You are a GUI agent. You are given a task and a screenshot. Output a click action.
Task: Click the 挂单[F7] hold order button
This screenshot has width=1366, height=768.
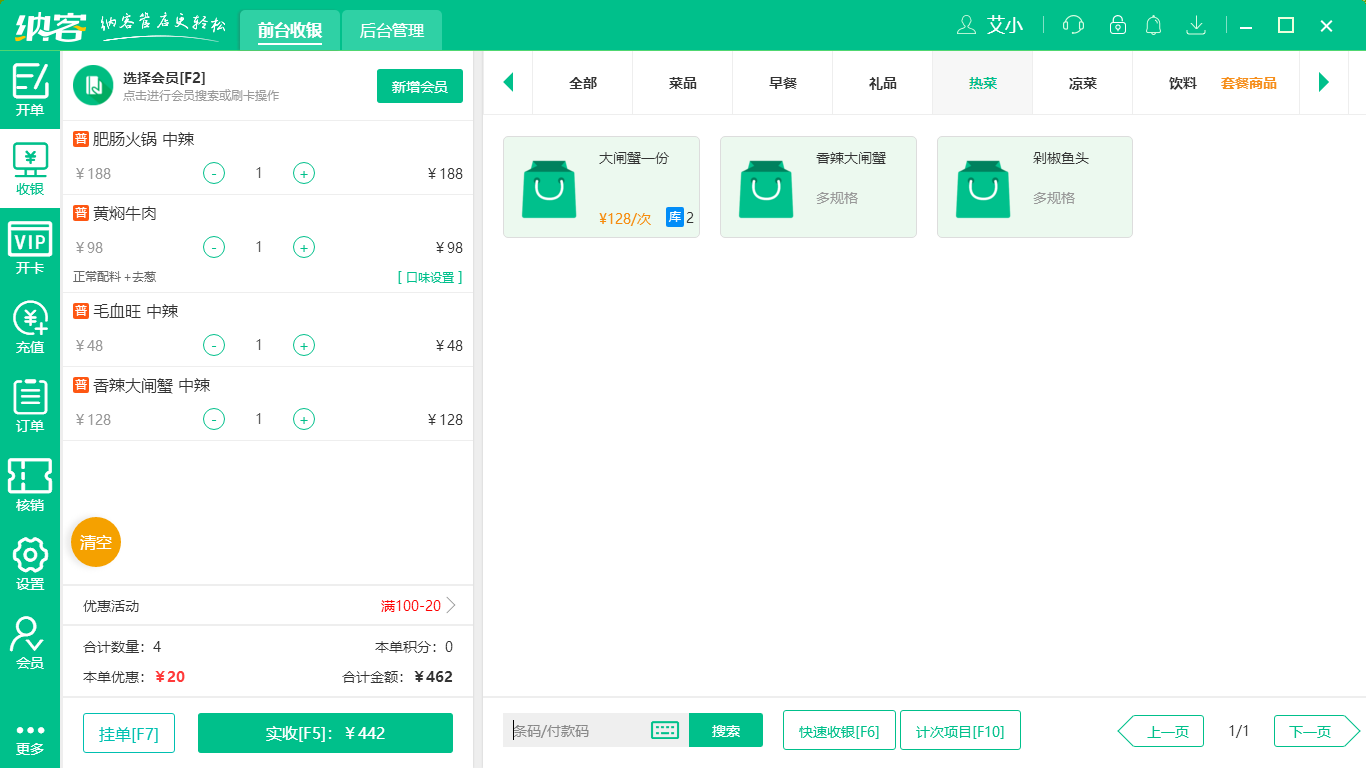pos(128,732)
